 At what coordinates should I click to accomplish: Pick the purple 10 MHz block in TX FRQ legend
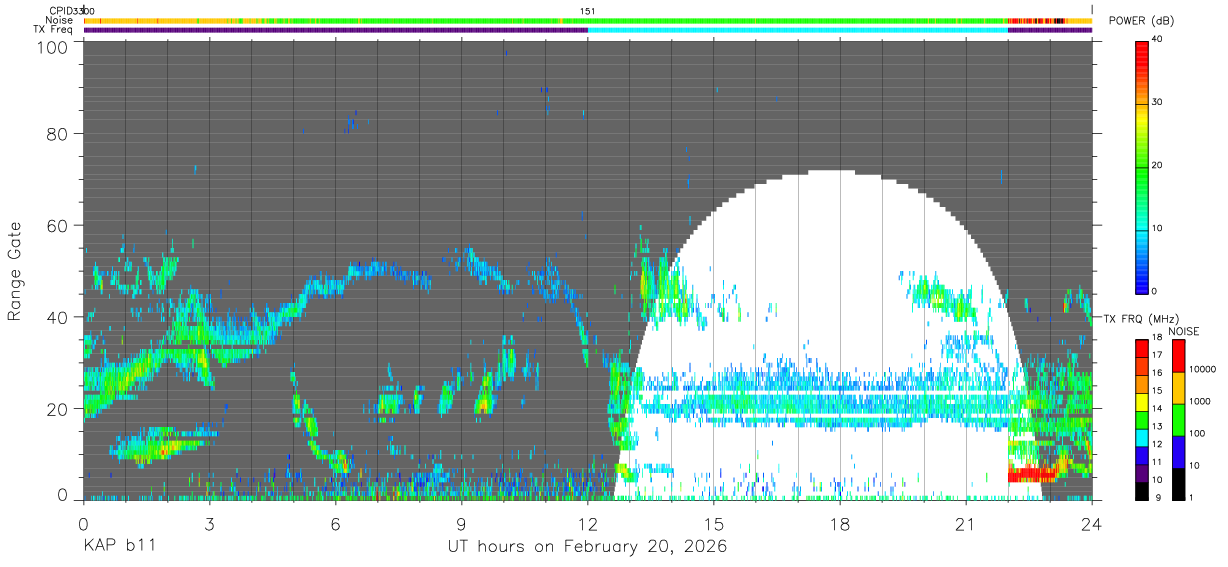click(x=1142, y=474)
